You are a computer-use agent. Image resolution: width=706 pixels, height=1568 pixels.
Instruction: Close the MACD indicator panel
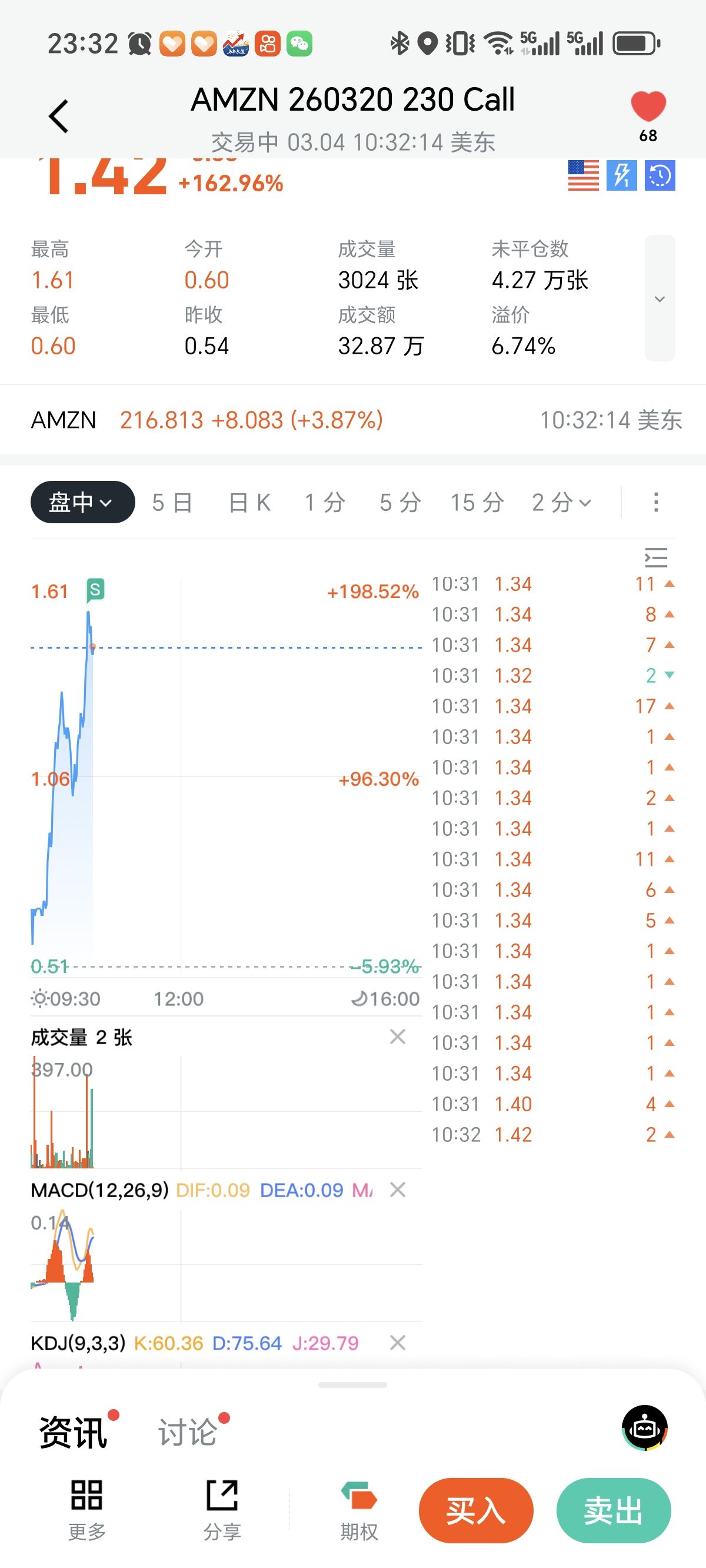[x=398, y=1190]
